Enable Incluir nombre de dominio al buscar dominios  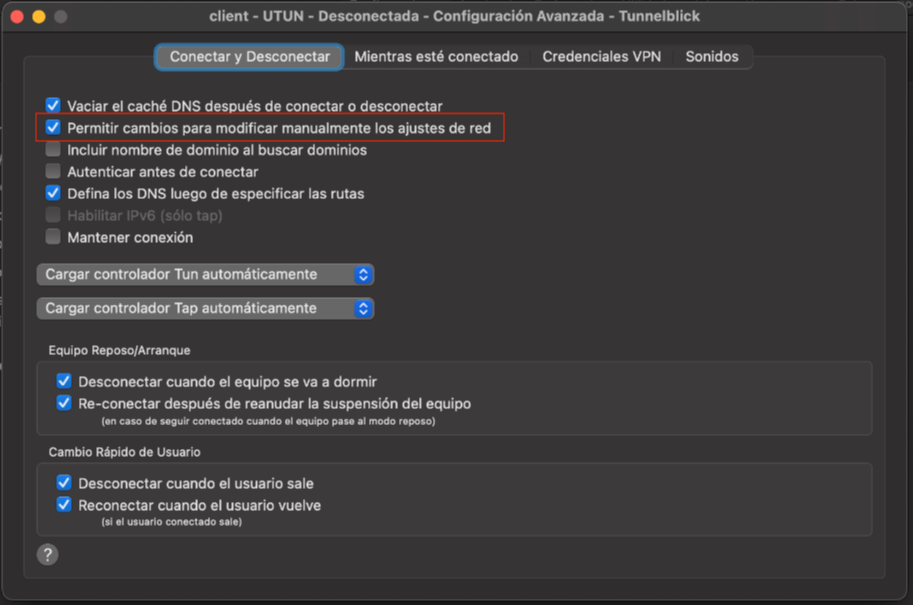(x=53, y=150)
